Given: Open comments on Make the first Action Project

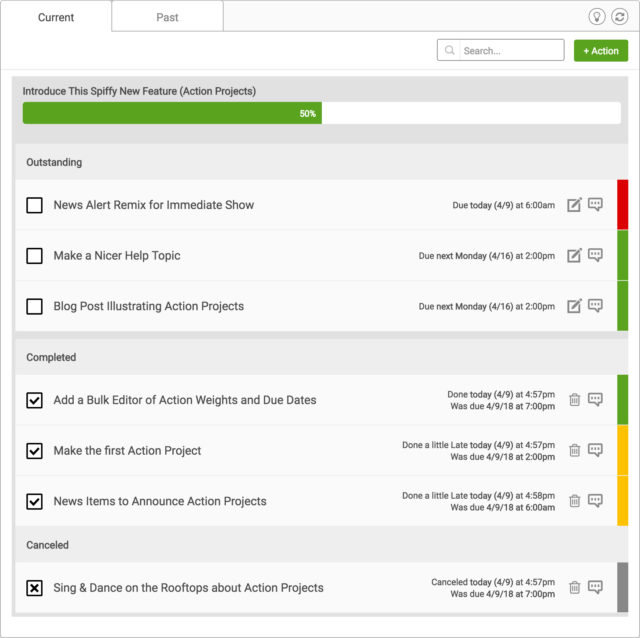Looking at the screenshot, I should 595,450.
